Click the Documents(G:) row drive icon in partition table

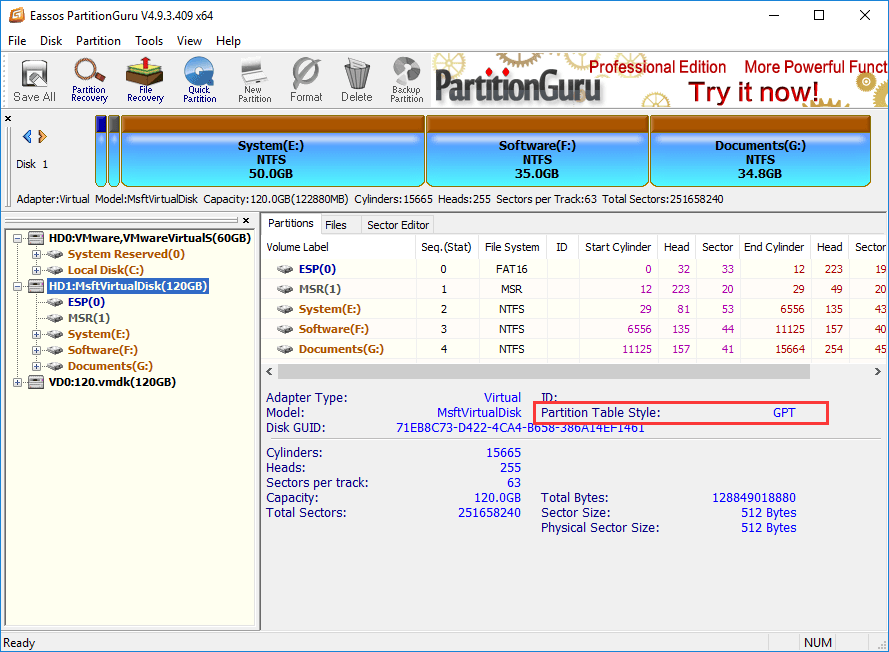(x=285, y=349)
